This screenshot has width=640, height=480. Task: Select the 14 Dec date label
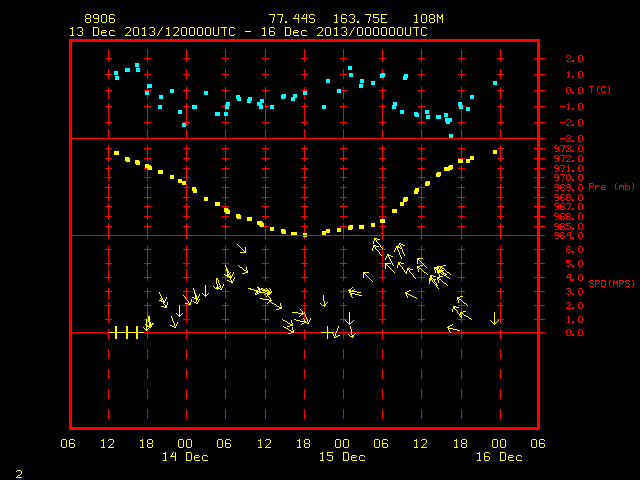click(x=185, y=457)
